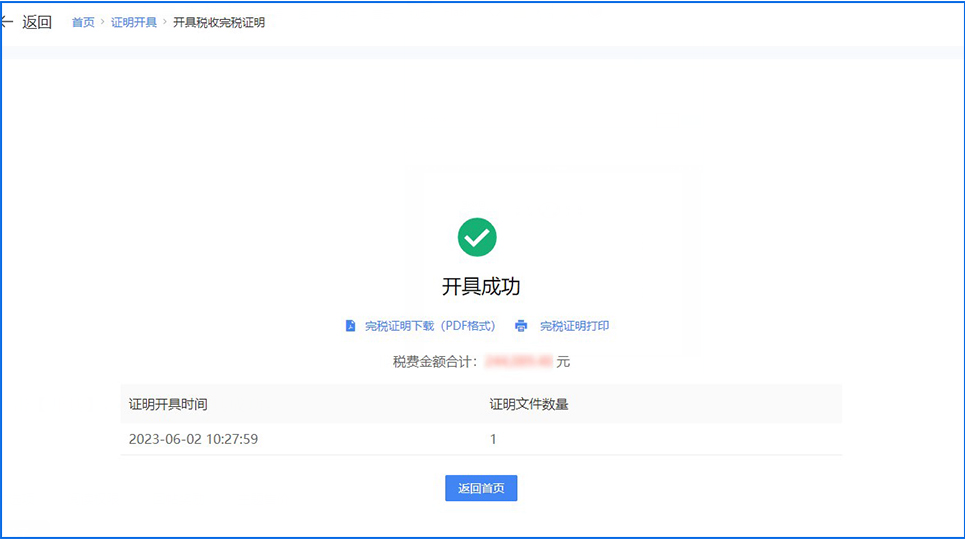Download 完税证明 in PDF格式
Image resolution: width=965 pixels, height=539 pixels.
tap(429, 326)
